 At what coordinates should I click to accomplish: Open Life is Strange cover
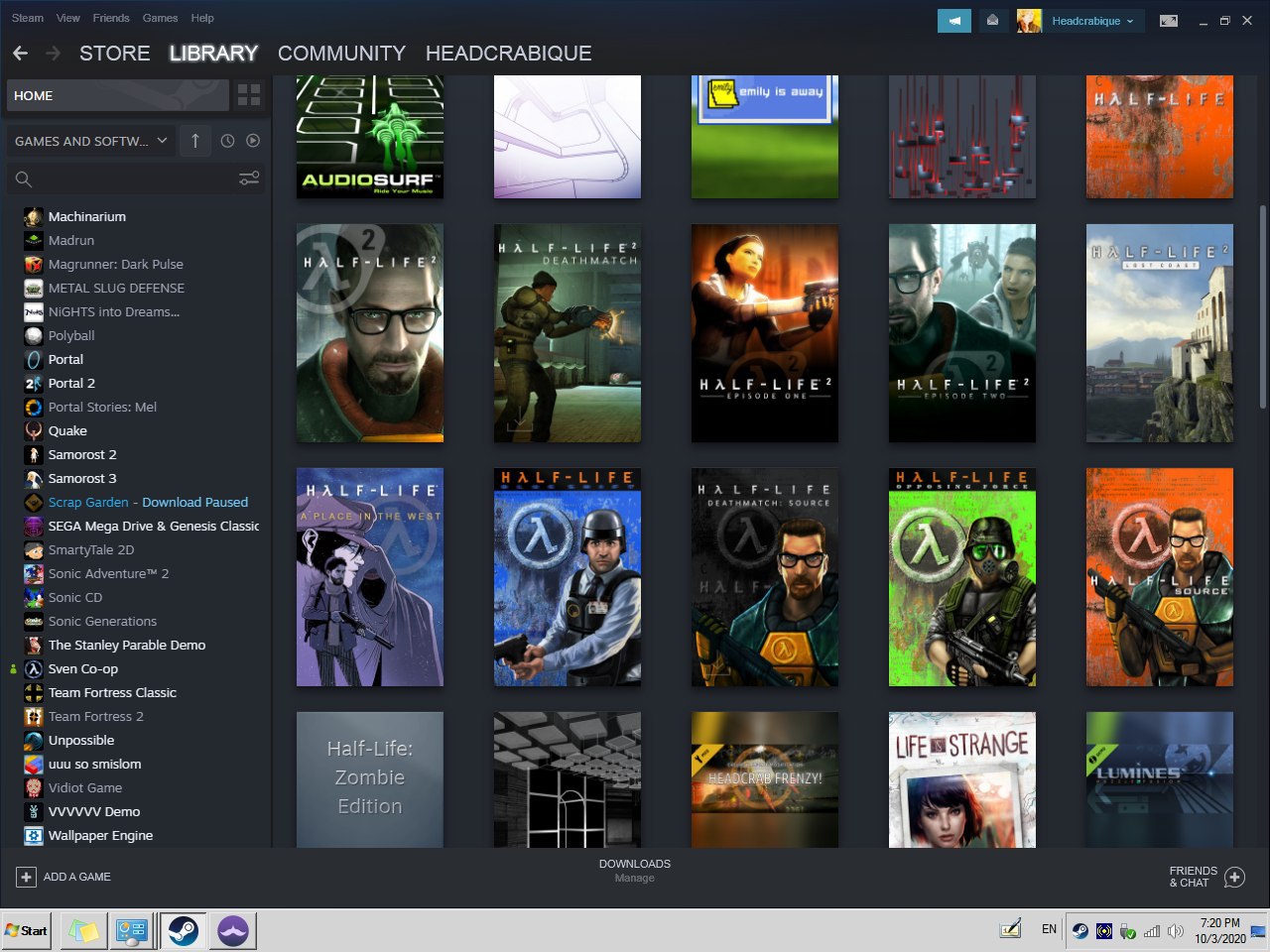point(962,779)
